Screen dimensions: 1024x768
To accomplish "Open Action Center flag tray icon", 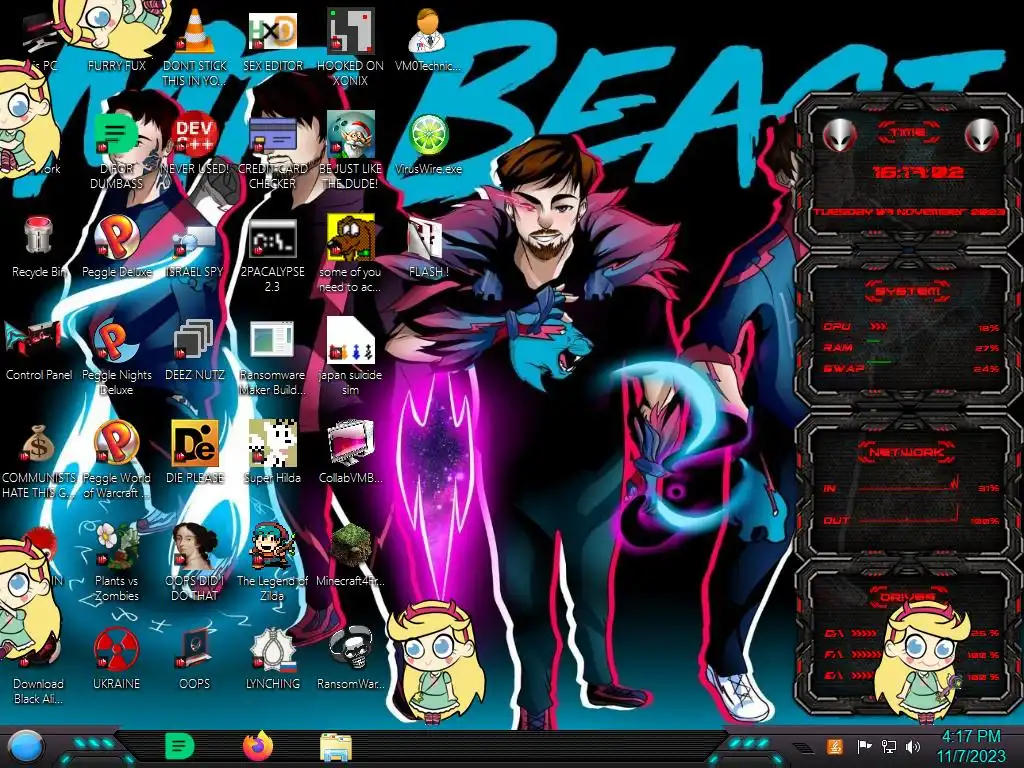I will coord(864,746).
